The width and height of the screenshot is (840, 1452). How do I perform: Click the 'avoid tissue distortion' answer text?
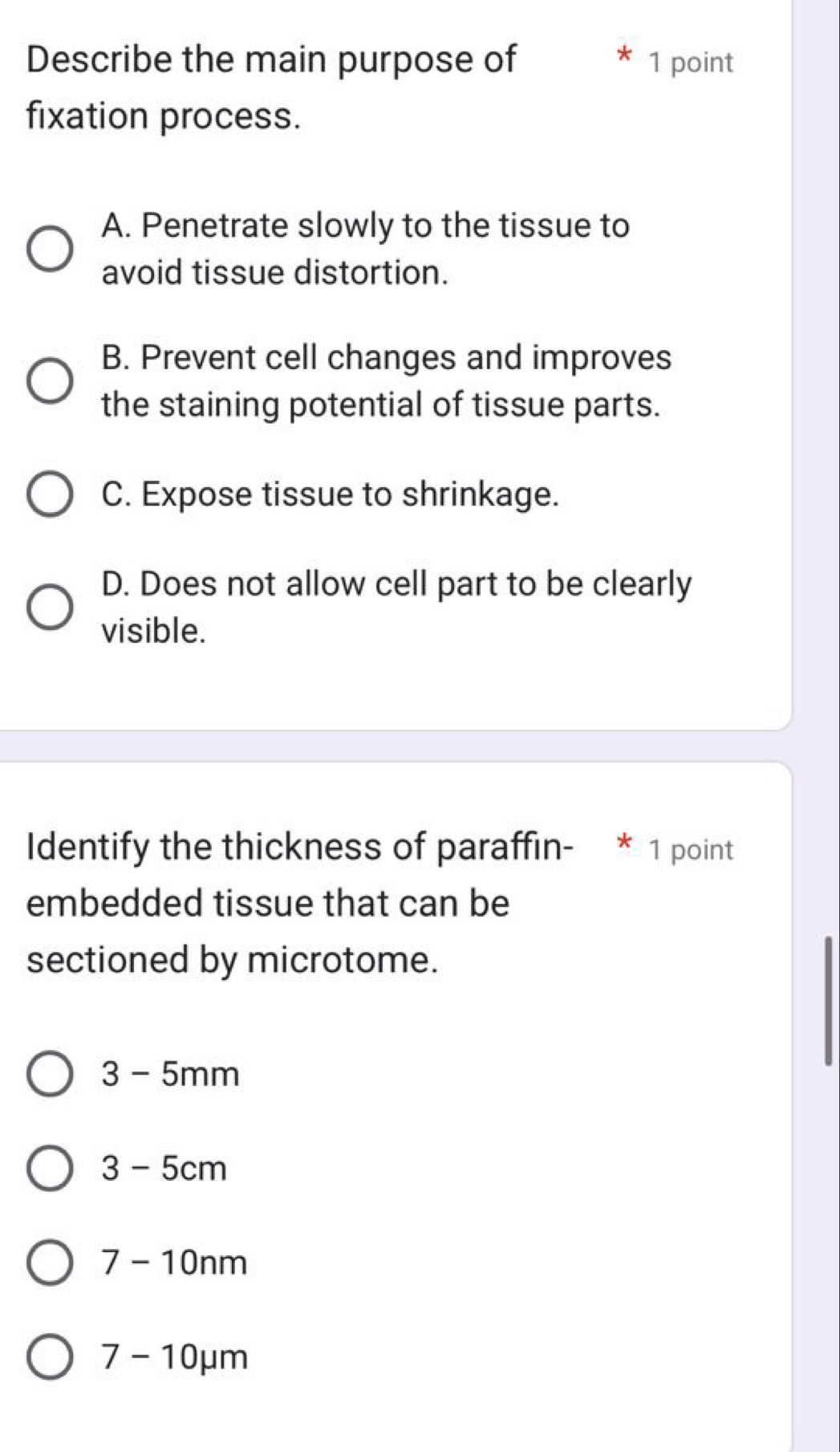(274, 273)
